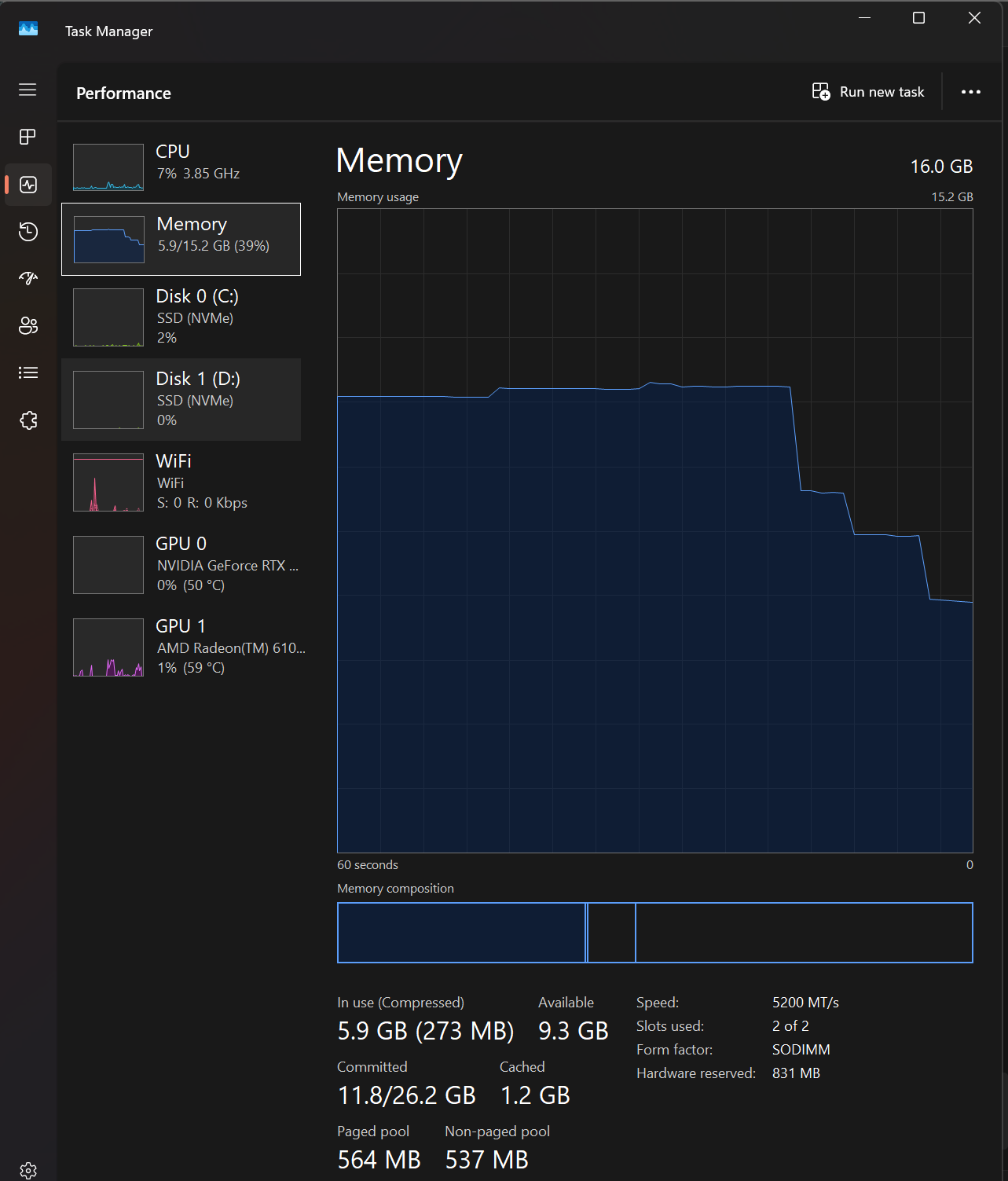Image resolution: width=1008 pixels, height=1181 pixels.
Task: Open the Users page icon
Action: point(27,325)
